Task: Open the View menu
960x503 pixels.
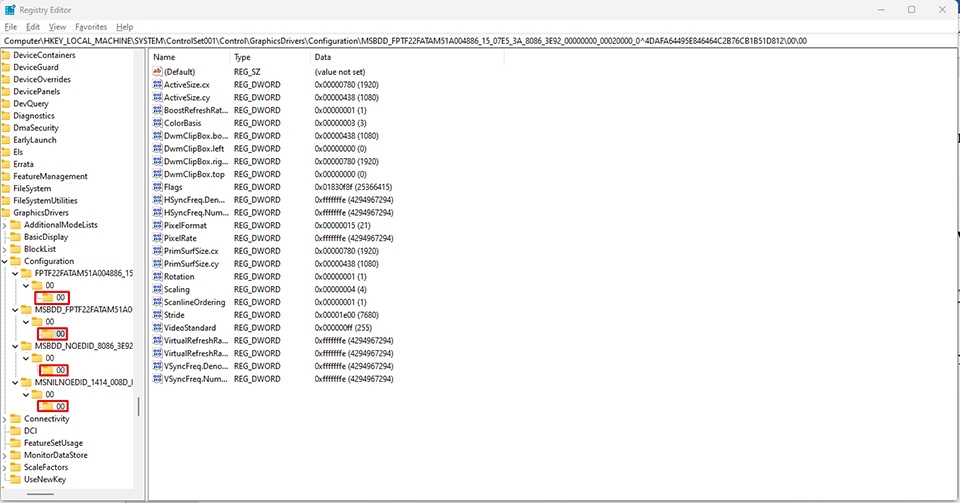Action: pyautogui.click(x=57, y=27)
